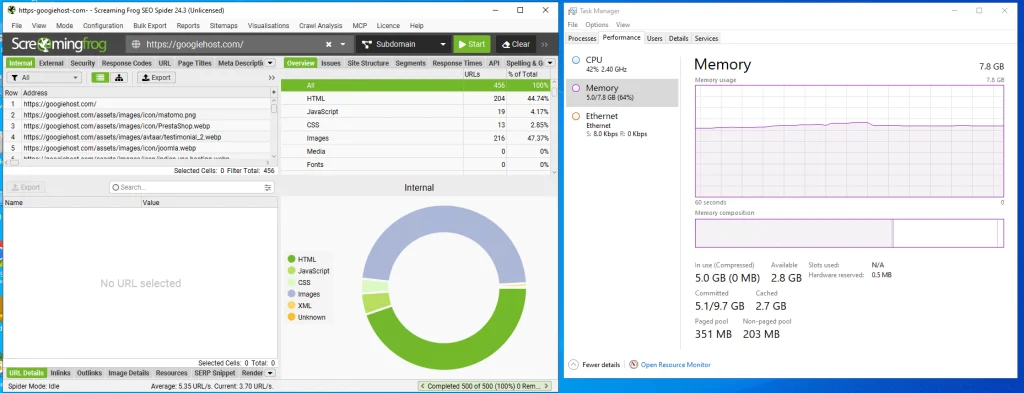Viewport: 1024px width, 393px height.
Task: Open the All filter dropdown
Action: 44,78
